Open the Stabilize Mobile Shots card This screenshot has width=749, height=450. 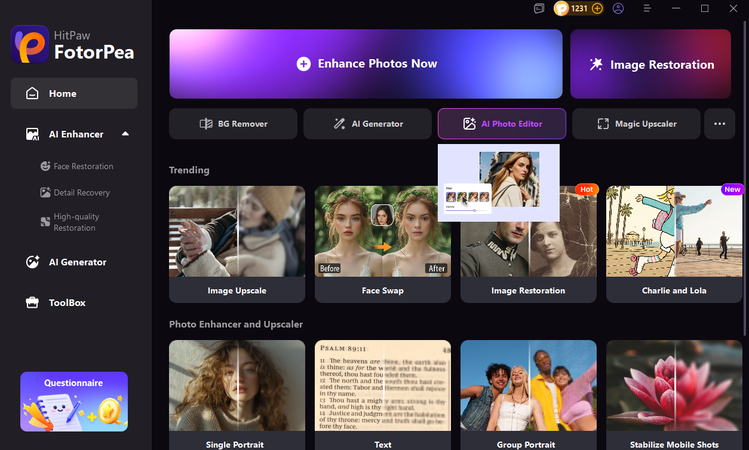tap(674, 395)
